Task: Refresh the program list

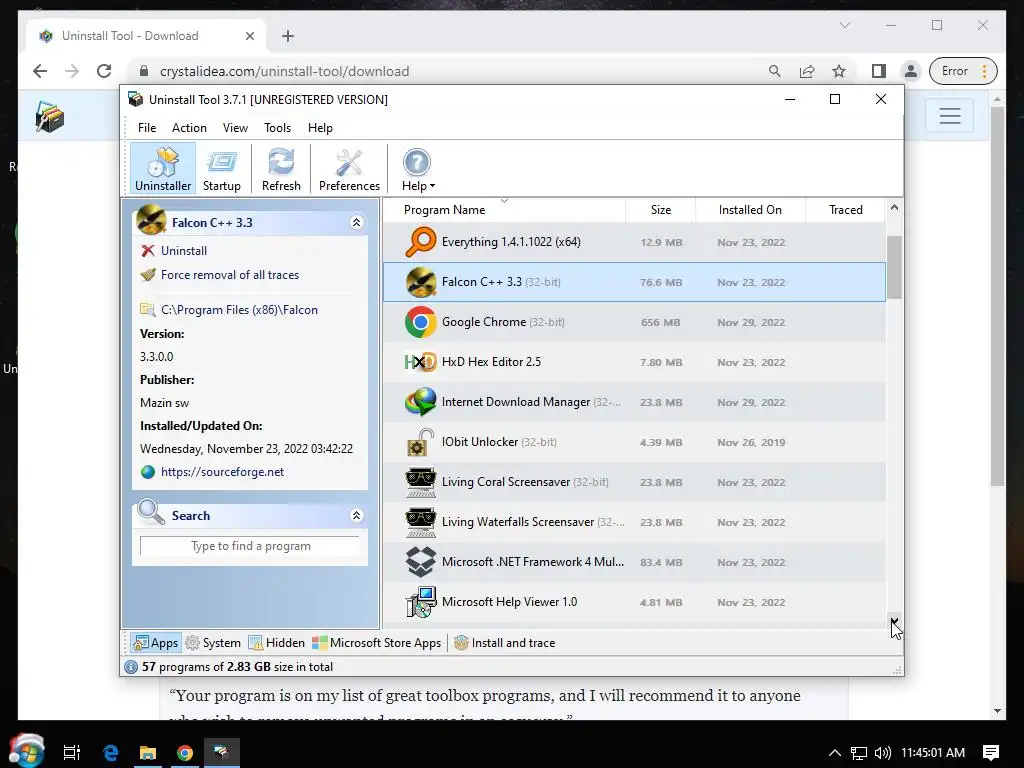Action: 281,169
